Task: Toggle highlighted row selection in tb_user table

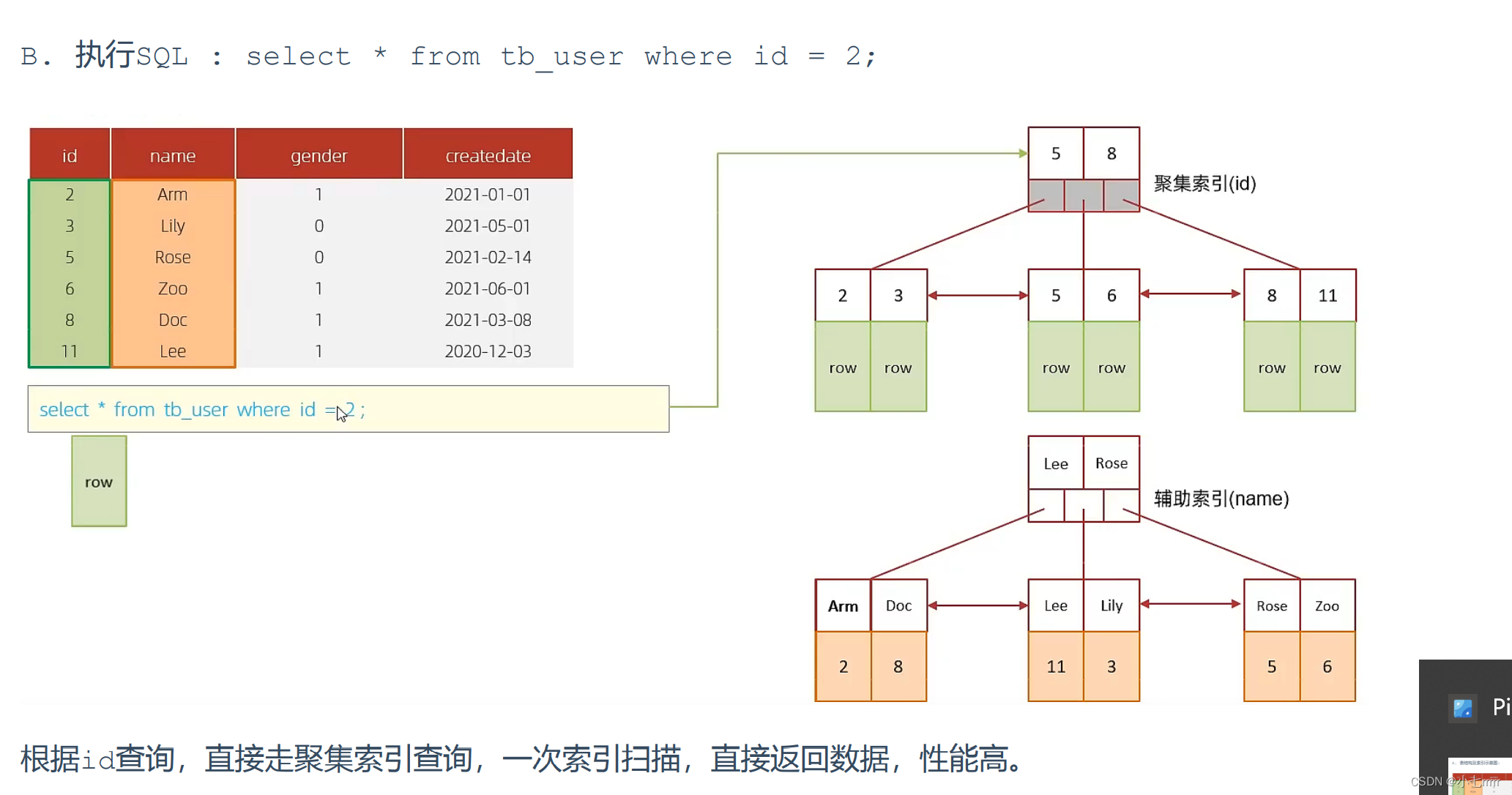Action: pos(300,194)
